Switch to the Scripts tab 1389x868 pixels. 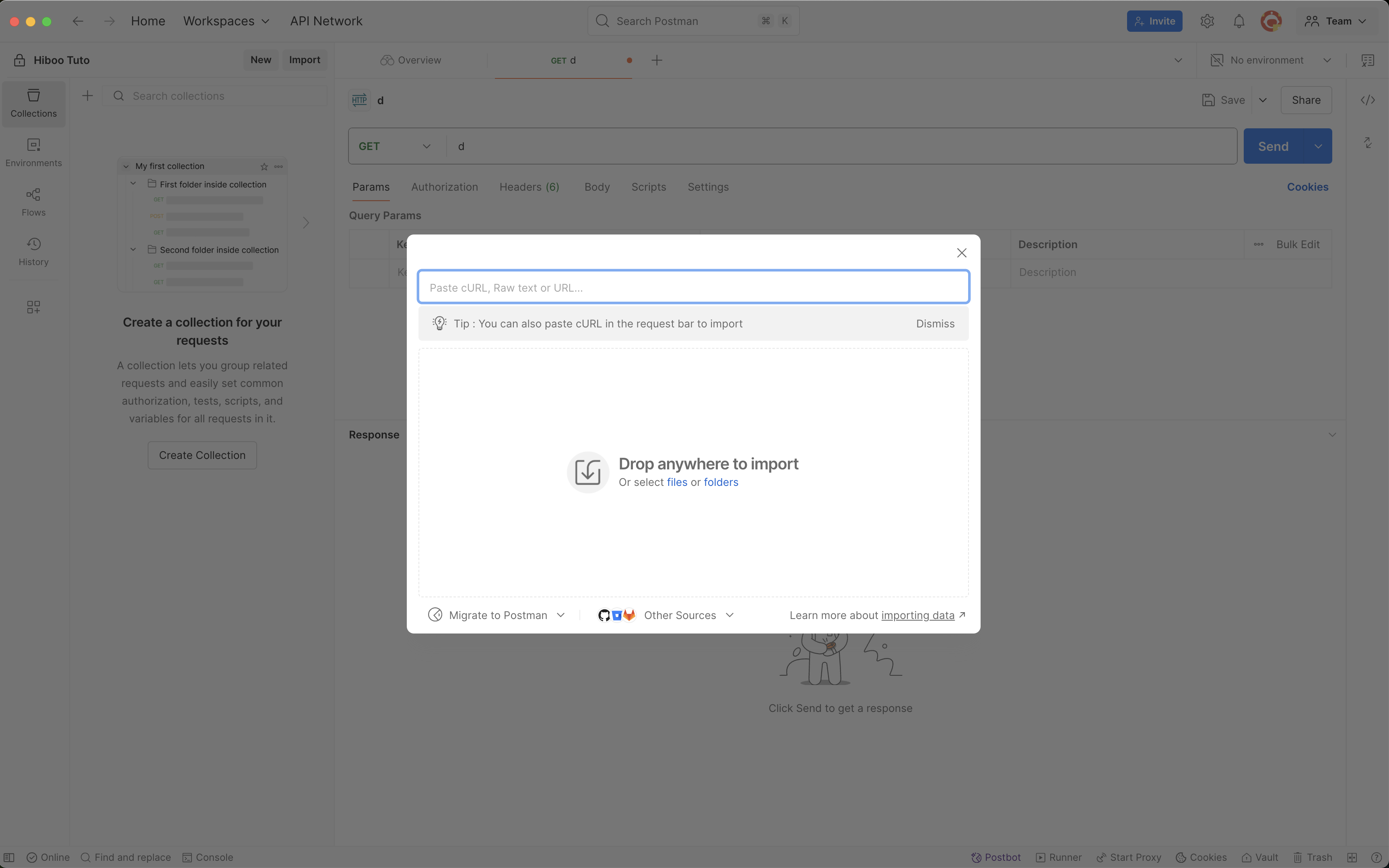tap(648, 187)
